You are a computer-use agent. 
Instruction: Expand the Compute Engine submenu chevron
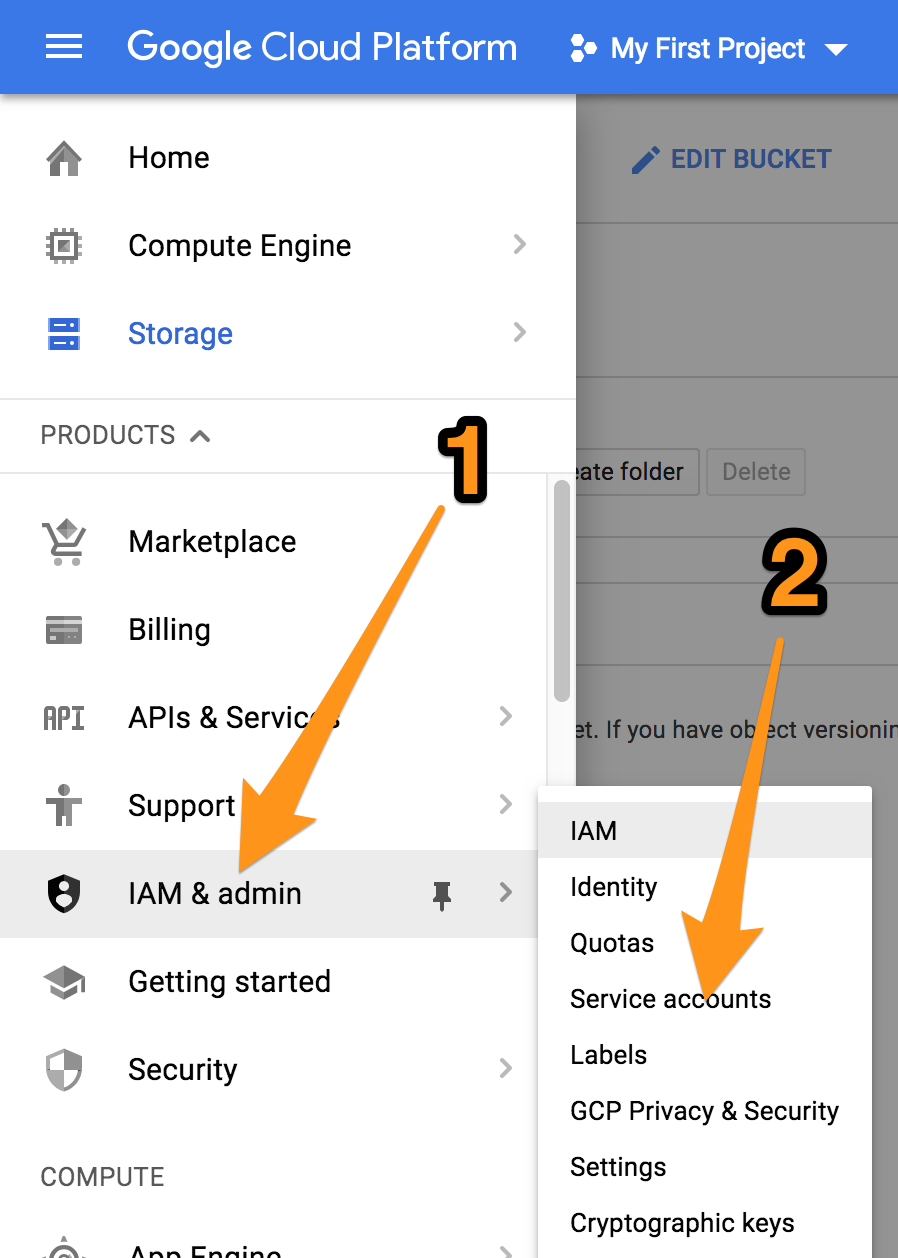click(x=519, y=245)
